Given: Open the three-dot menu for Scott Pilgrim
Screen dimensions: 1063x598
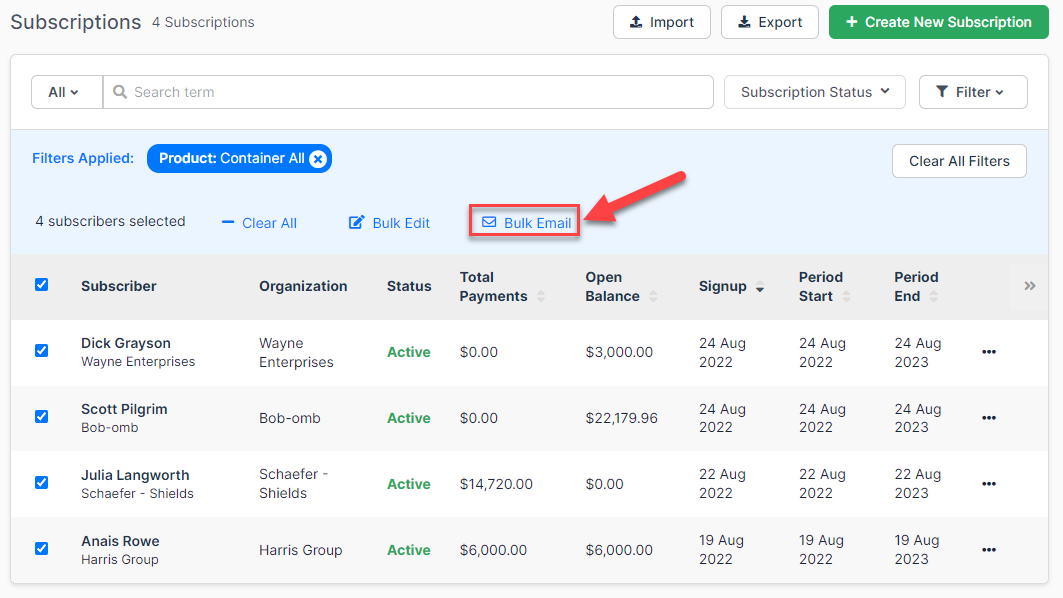Looking at the screenshot, I should pyautogui.click(x=988, y=418).
